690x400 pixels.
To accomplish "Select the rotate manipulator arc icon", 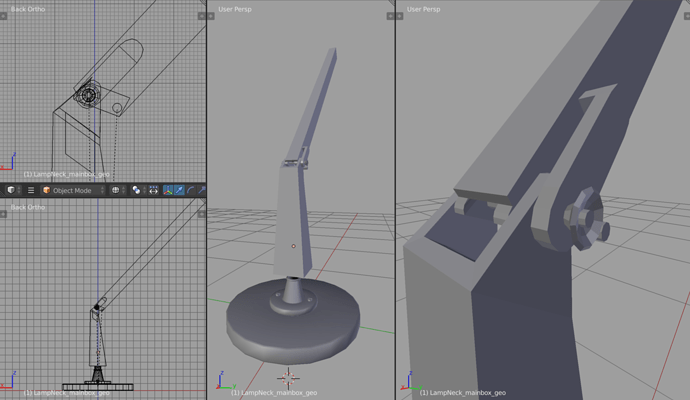I will point(191,190).
